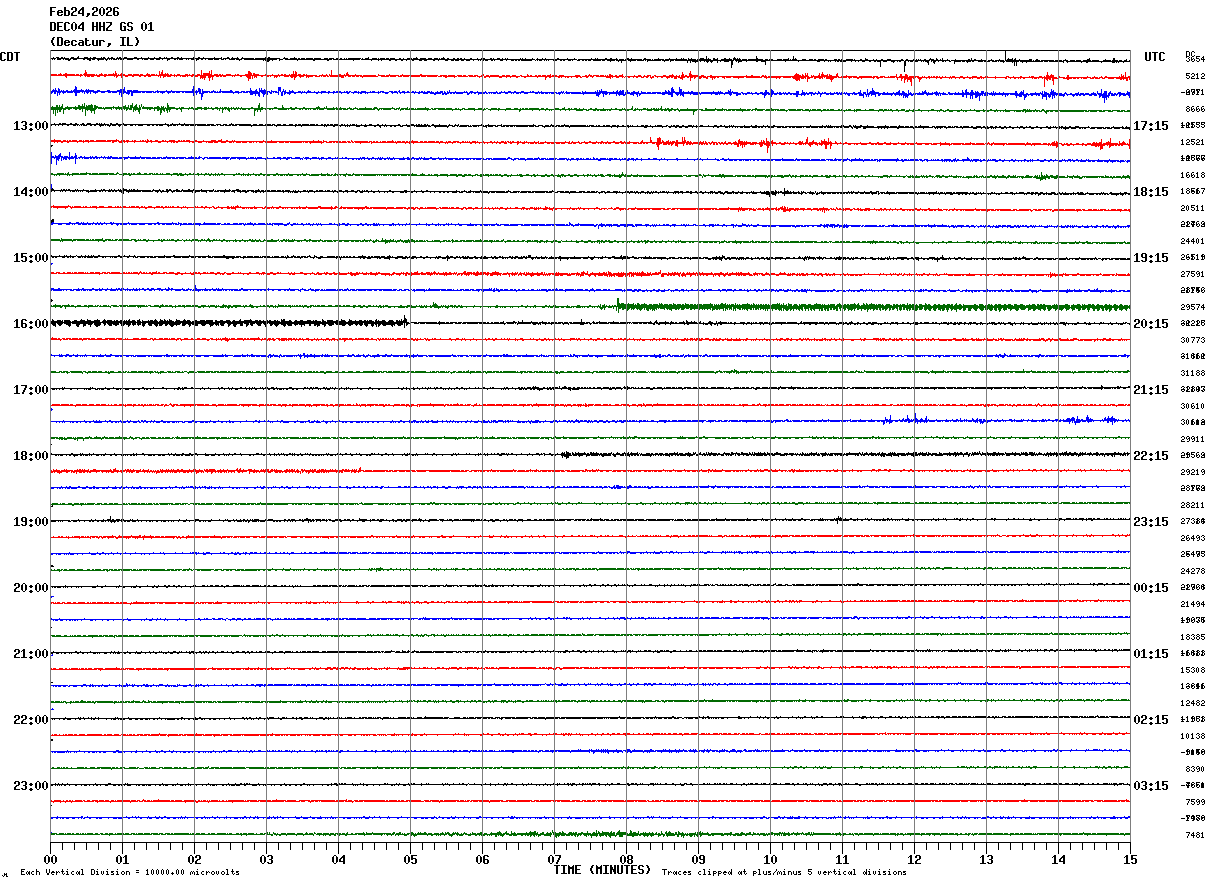The width and height of the screenshot is (1210, 886).
Task: Click the 03:15 UTC time label
Action: click(x=1151, y=786)
